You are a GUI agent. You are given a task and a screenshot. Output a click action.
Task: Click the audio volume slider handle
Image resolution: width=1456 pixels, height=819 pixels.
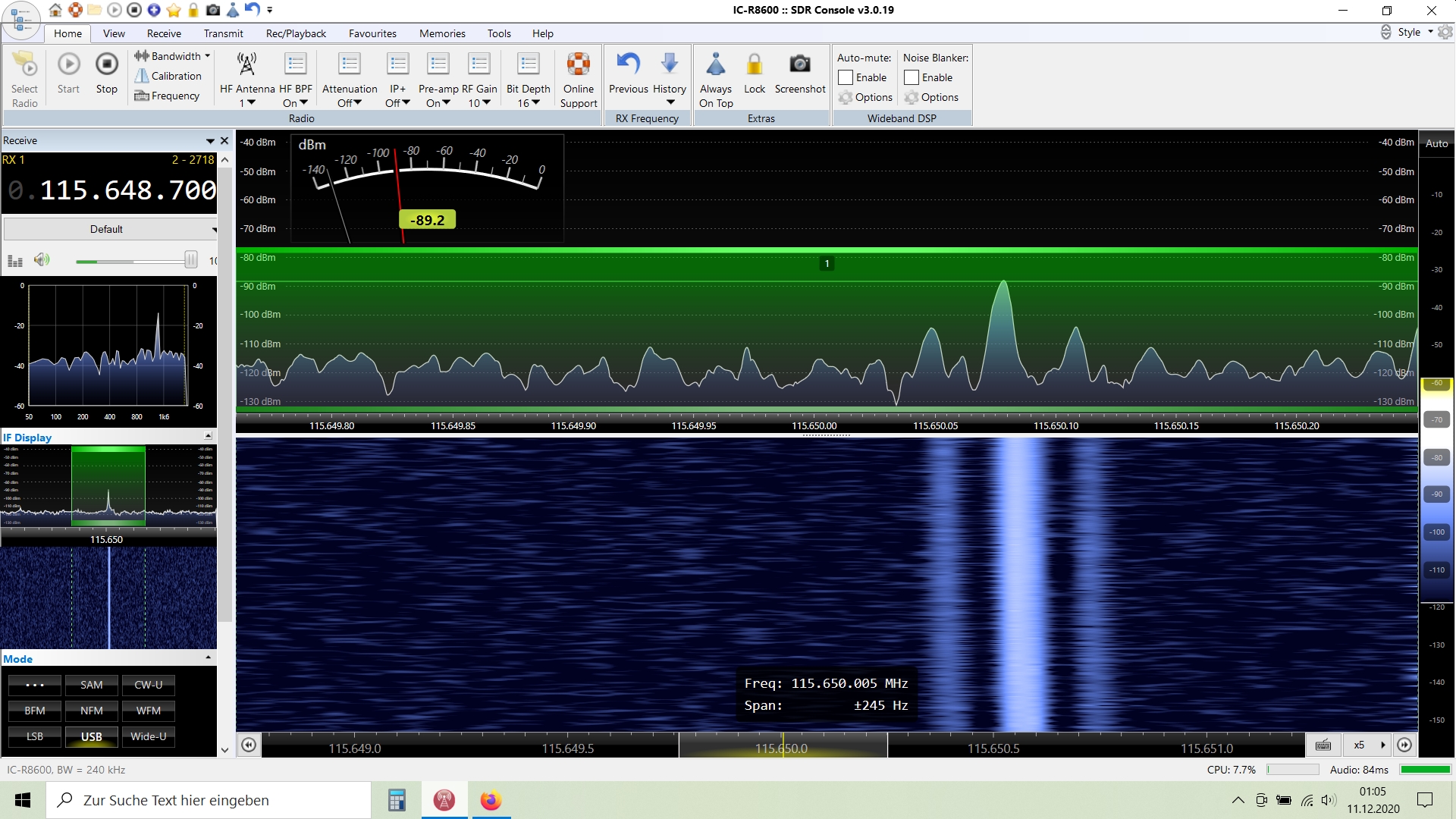click(191, 260)
